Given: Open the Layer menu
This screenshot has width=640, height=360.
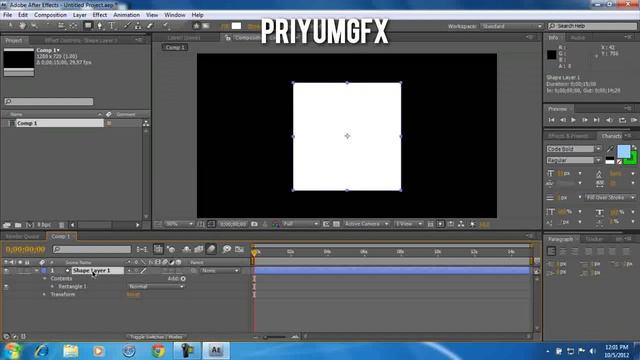Looking at the screenshot, I should click(80, 15).
